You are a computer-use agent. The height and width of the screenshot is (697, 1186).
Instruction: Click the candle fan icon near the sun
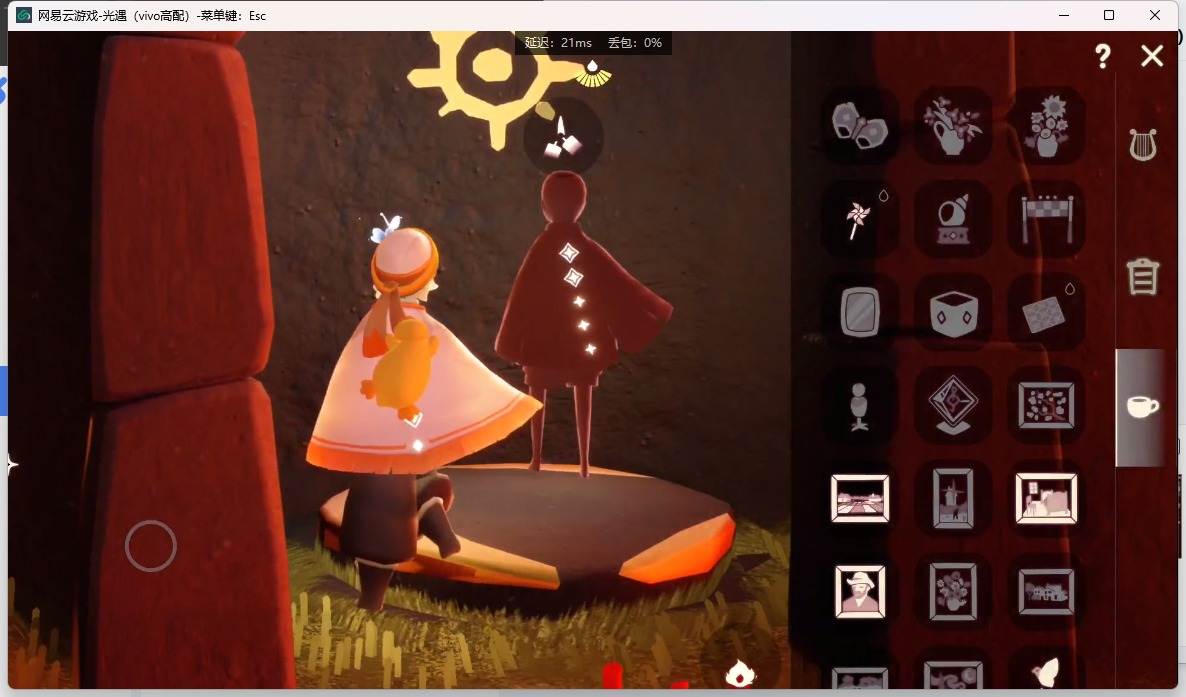tap(593, 74)
